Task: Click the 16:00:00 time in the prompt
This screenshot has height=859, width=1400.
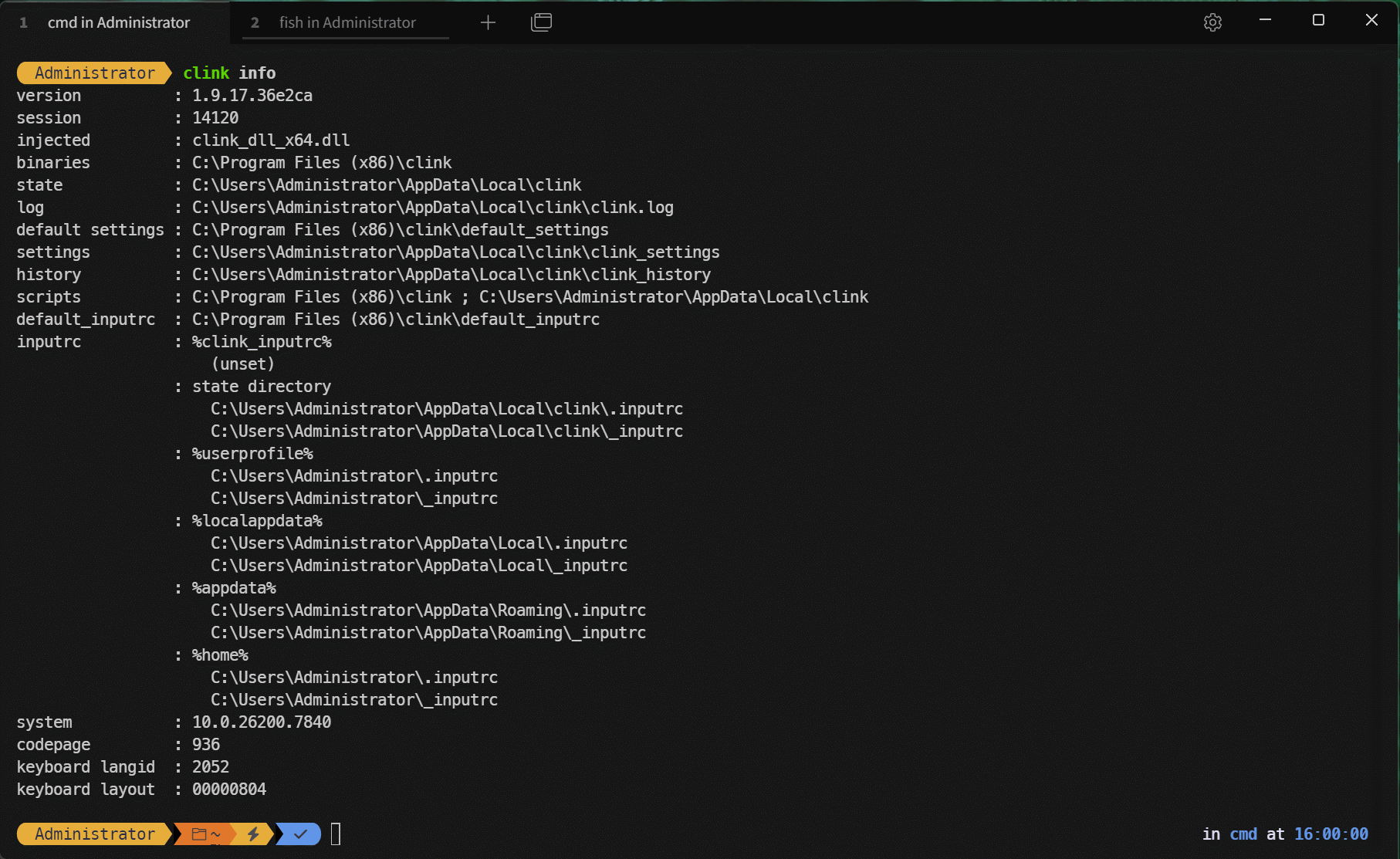Action: [1331, 834]
